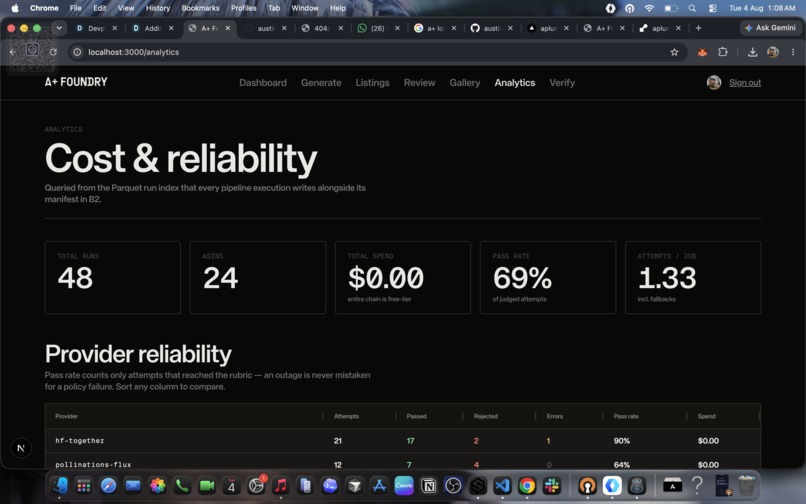This screenshot has height=504, width=806.
Task: Click the A+ FOUNDRY logo
Action: (76, 82)
